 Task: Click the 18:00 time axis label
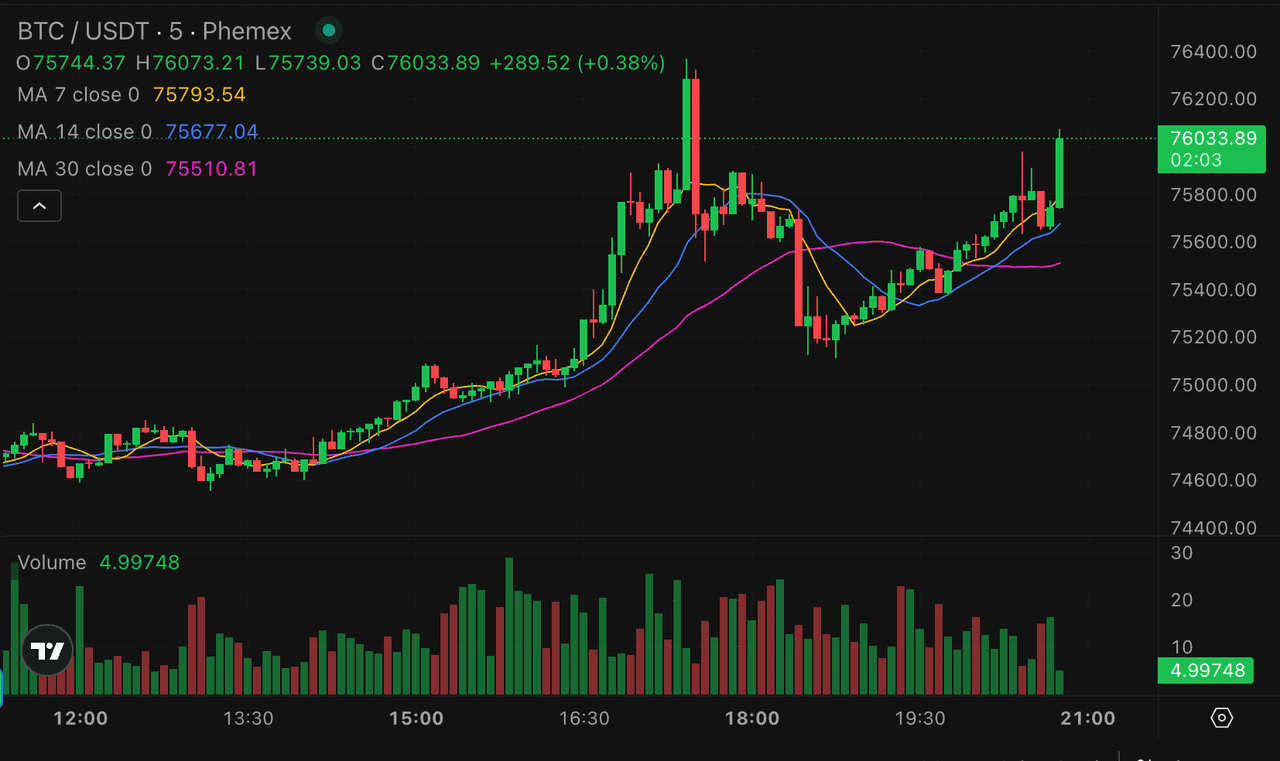752,718
